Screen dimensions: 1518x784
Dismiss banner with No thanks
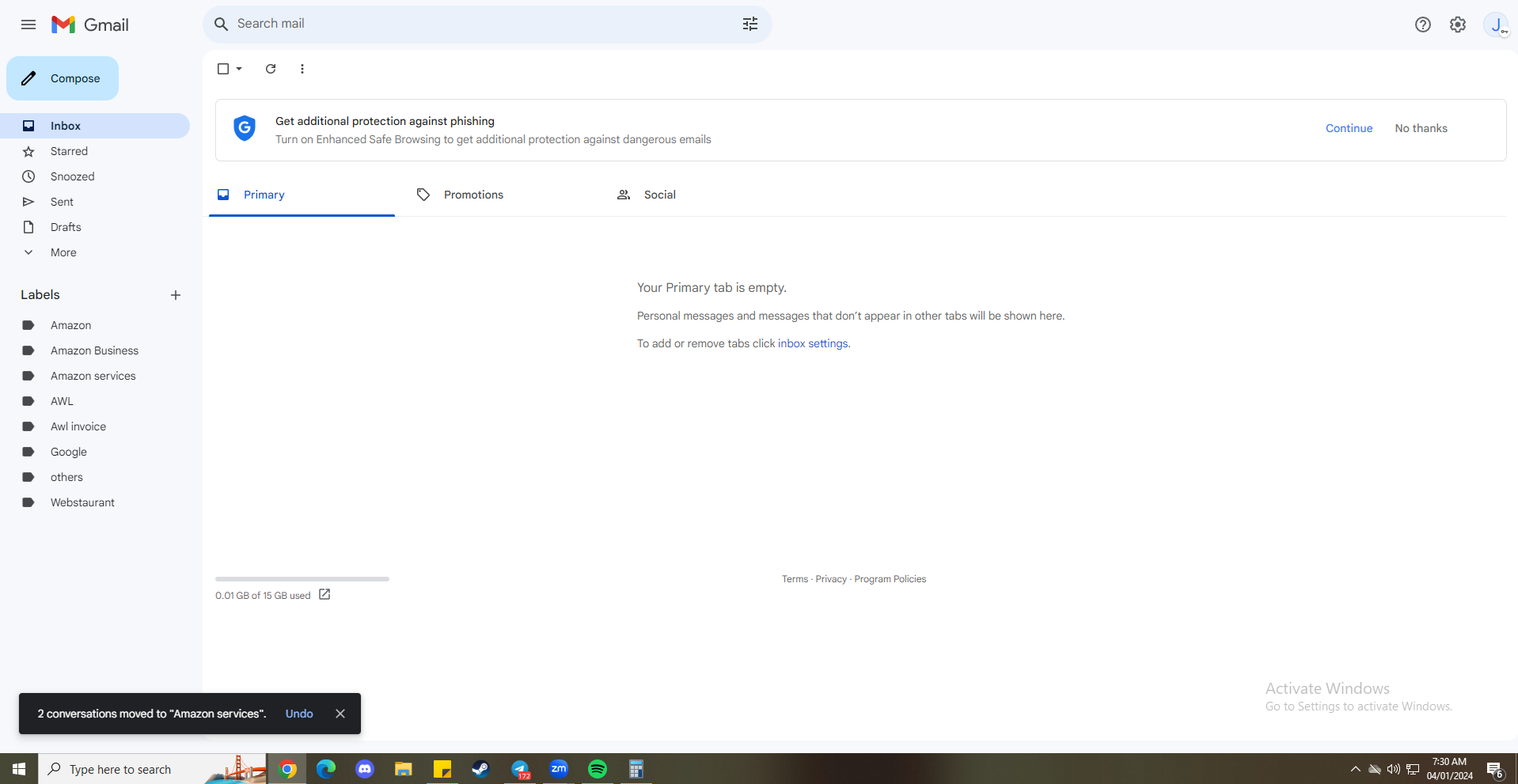(x=1421, y=128)
